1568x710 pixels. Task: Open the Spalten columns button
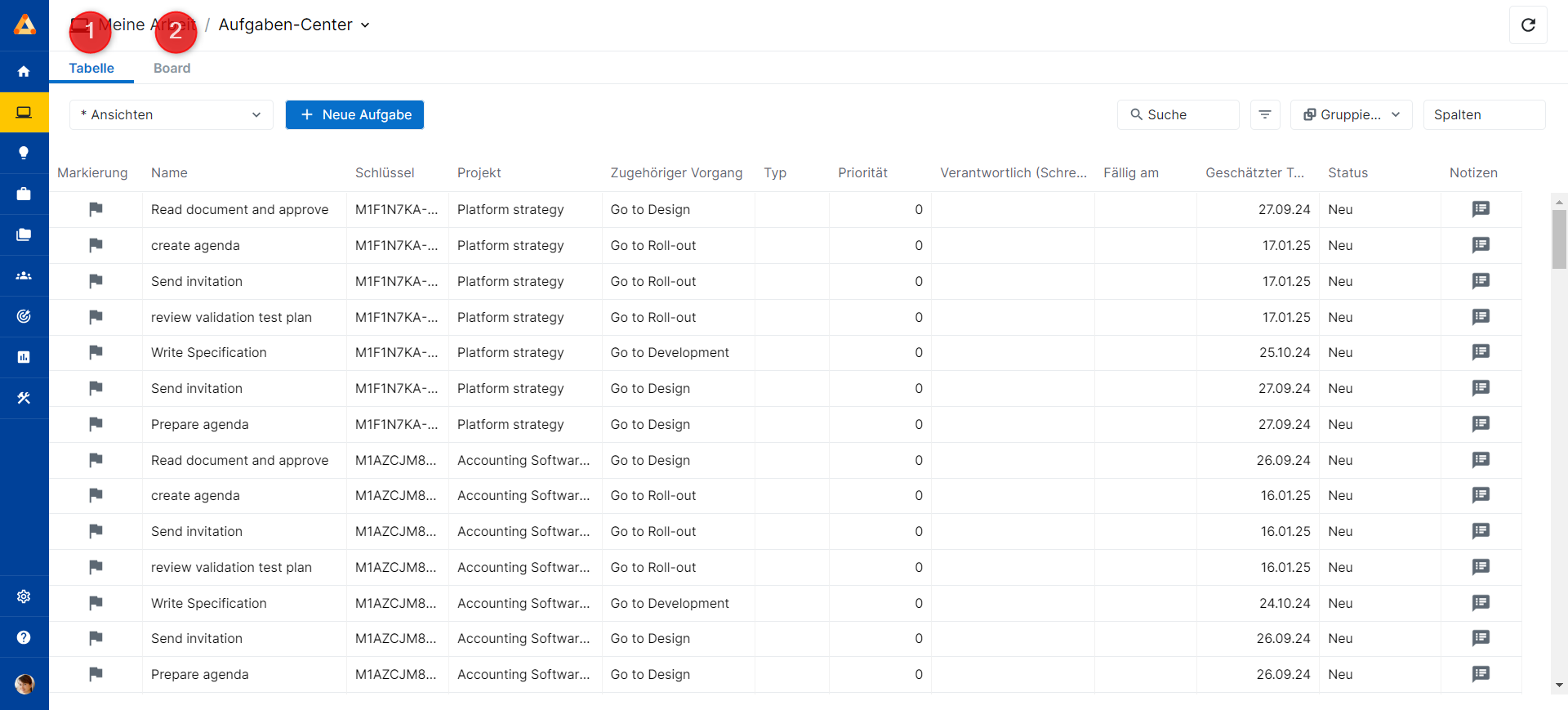click(1483, 114)
